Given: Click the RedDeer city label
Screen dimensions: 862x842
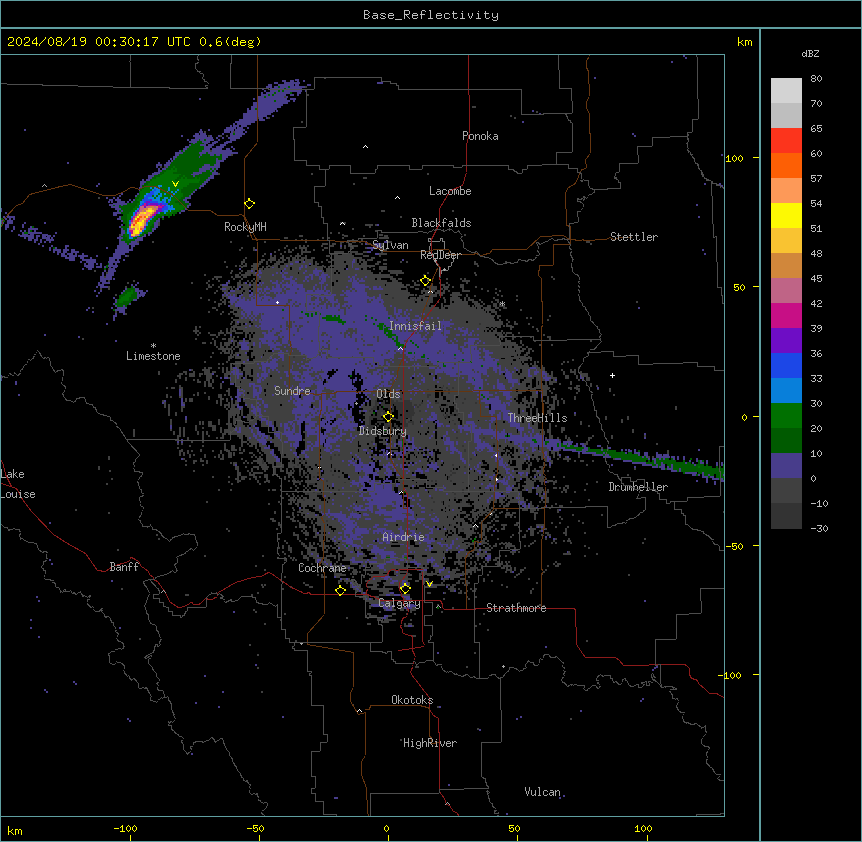Looking at the screenshot, I should (440, 255).
